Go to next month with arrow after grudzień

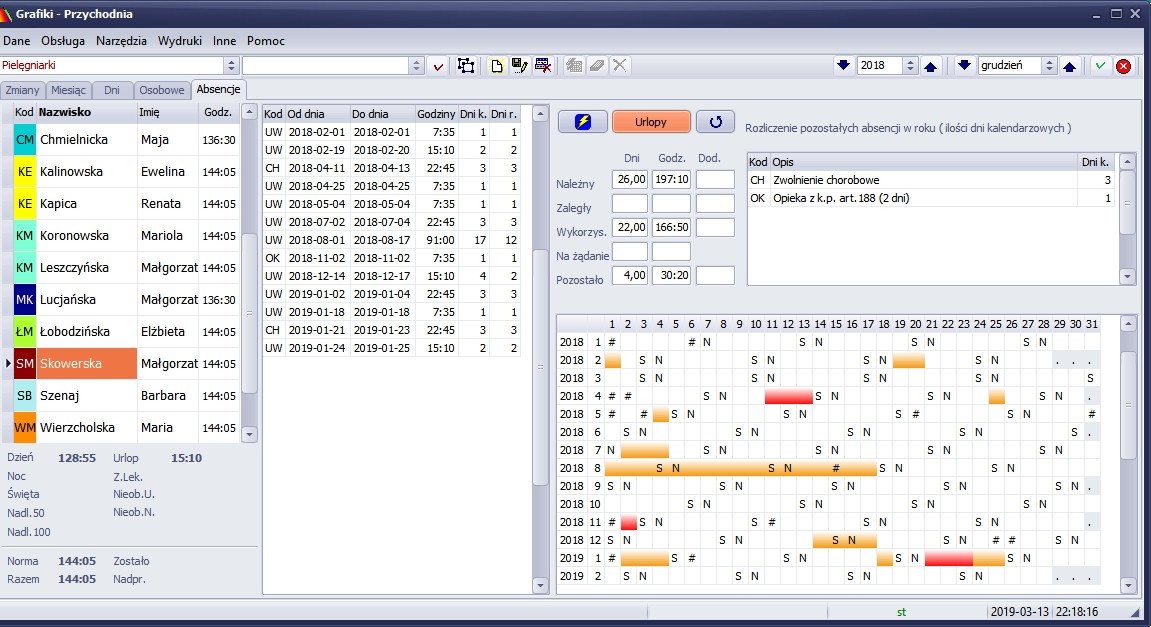coord(1070,66)
